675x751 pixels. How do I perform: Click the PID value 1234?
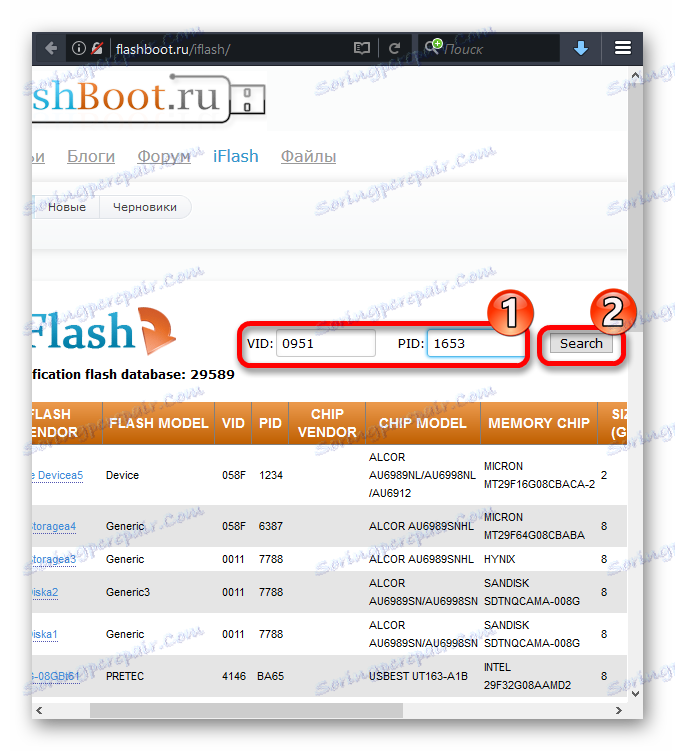click(x=271, y=475)
